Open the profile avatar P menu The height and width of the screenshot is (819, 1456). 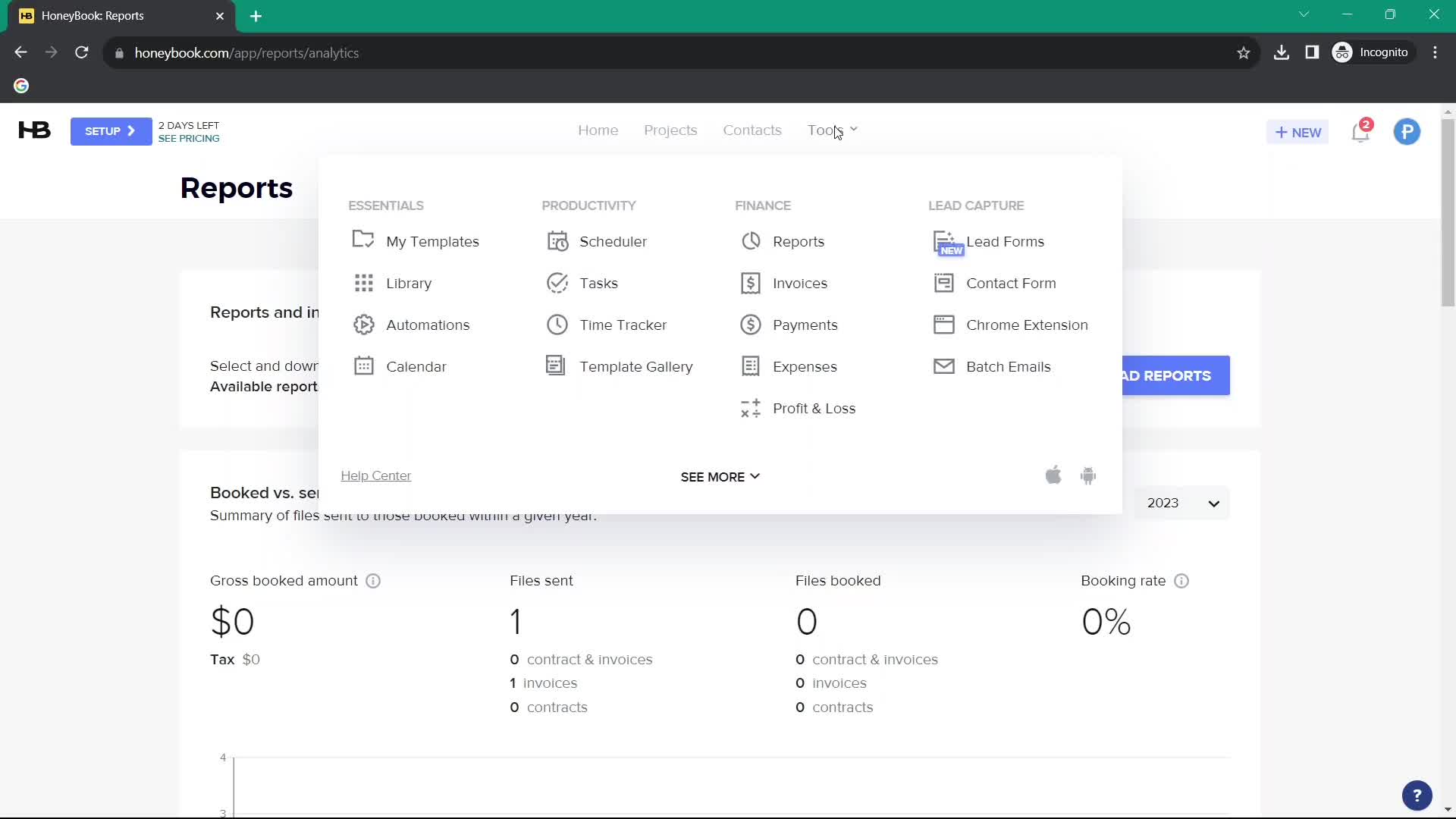pos(1407,131)
